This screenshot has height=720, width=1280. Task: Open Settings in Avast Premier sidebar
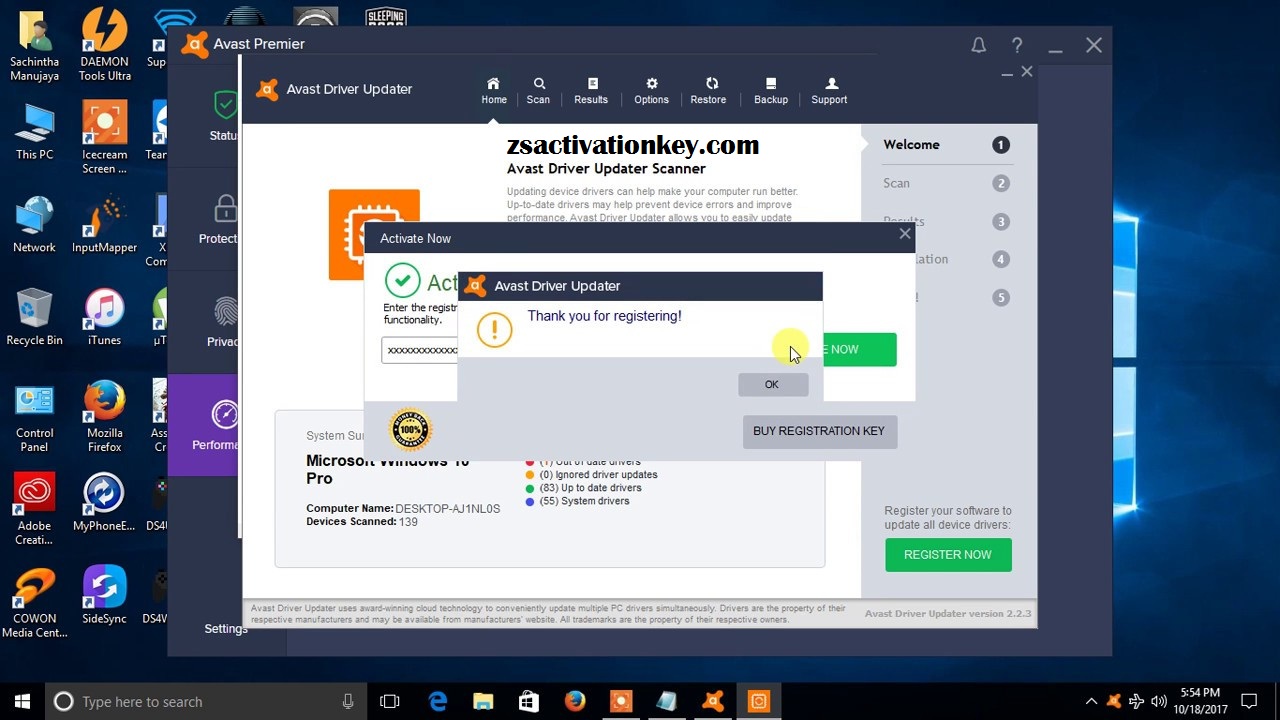[x=226, y=629]
